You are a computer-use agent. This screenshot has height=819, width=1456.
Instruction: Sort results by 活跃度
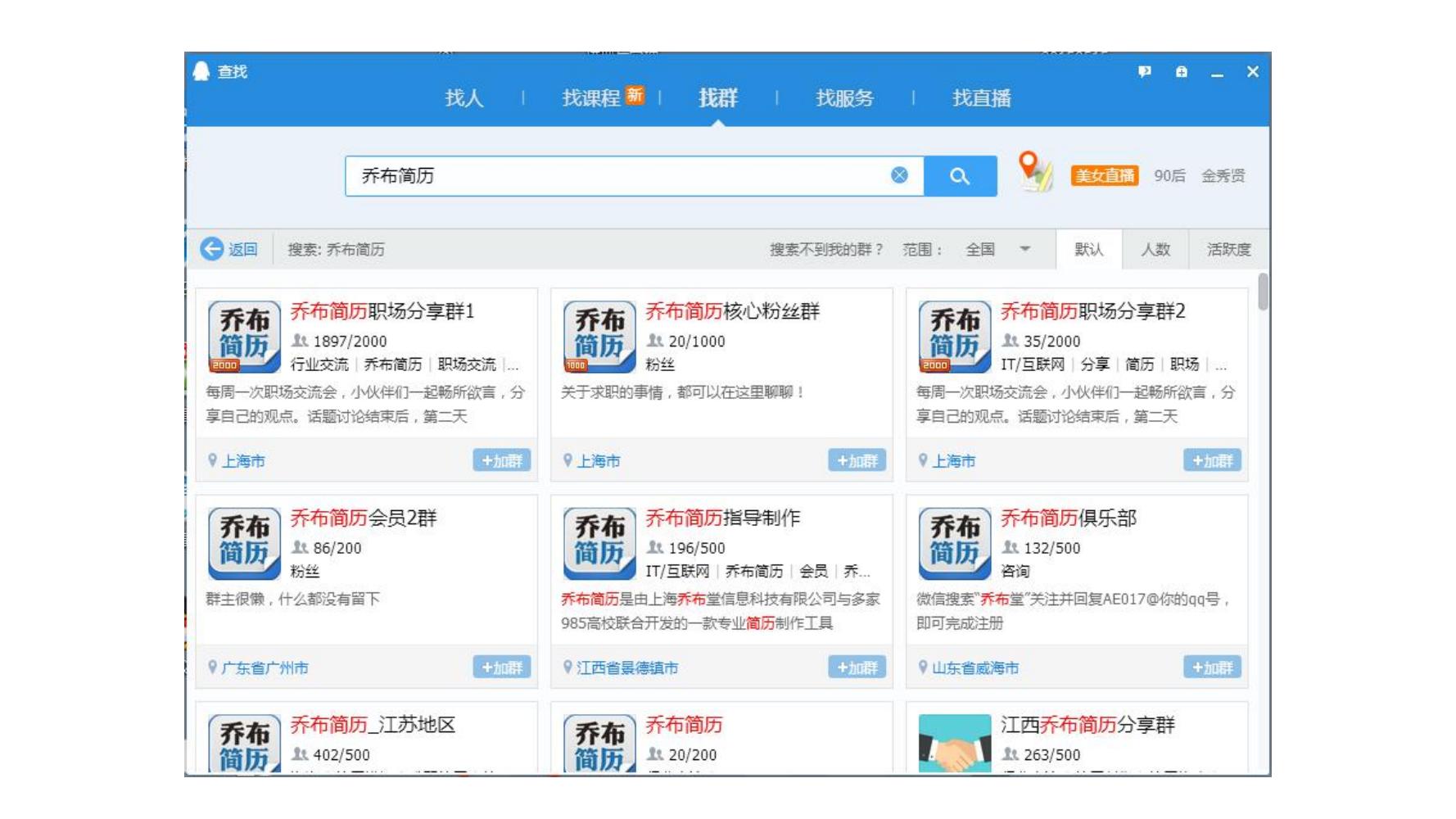(1227, 251)
